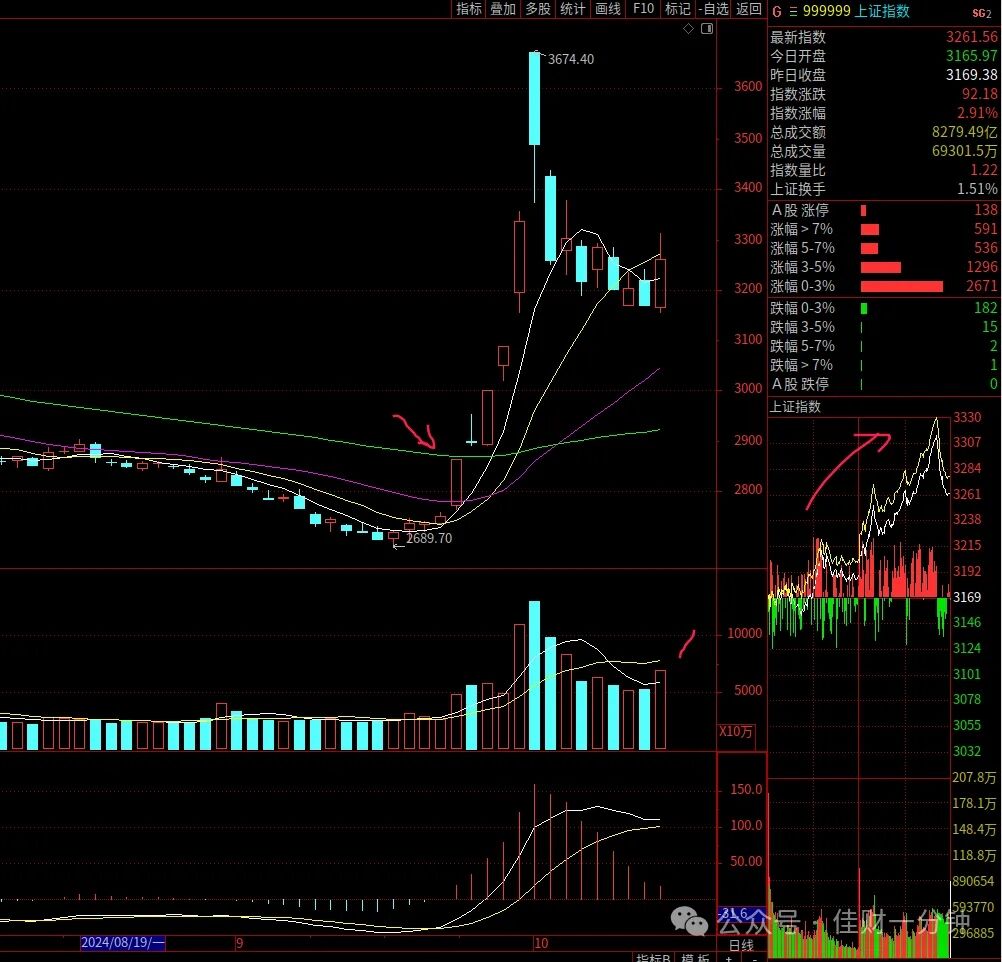Image resolution: width=1002 pixels, height=962 pixels.
Task: Click the 统计 statistics button
Action: click(573, 9)
